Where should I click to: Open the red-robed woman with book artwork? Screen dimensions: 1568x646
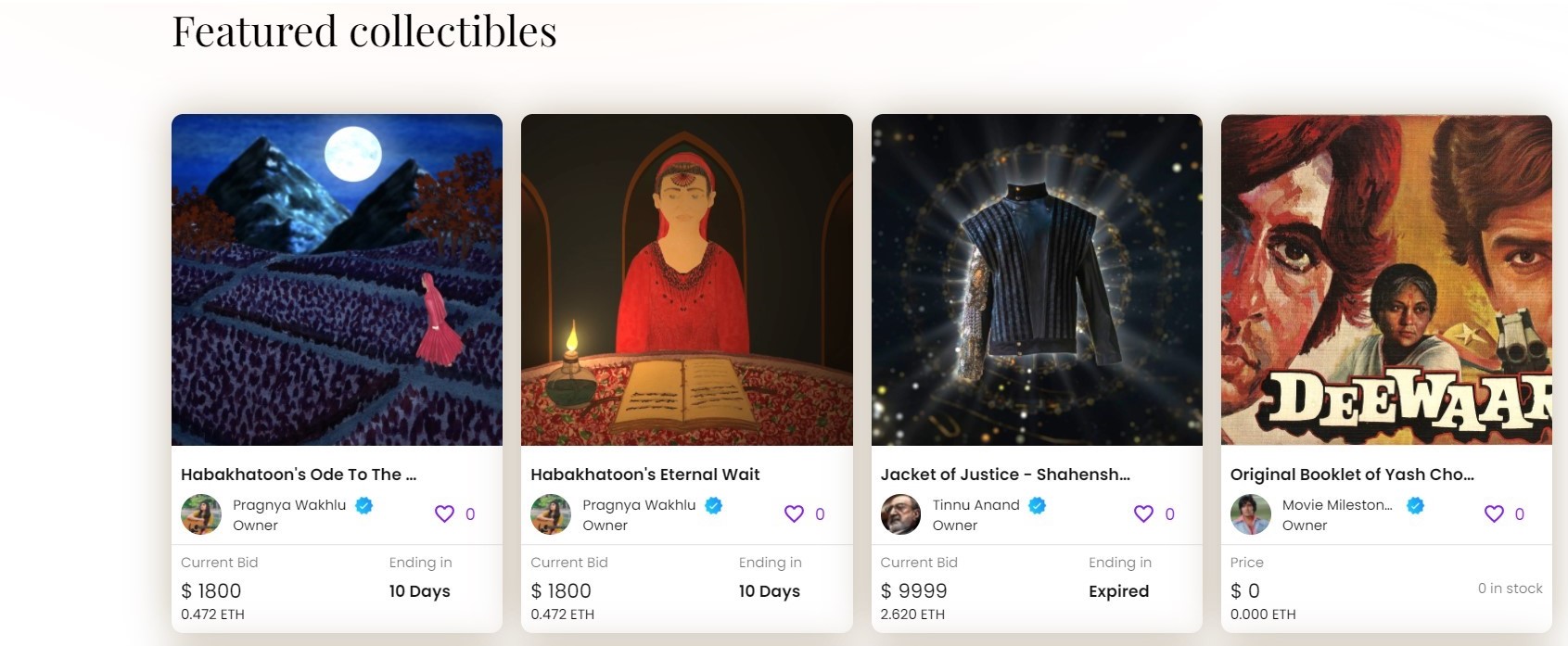(687, 280)
